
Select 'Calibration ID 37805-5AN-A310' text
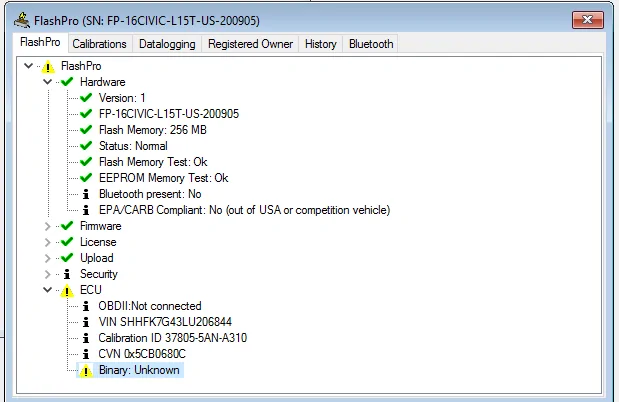click(173, 338)
